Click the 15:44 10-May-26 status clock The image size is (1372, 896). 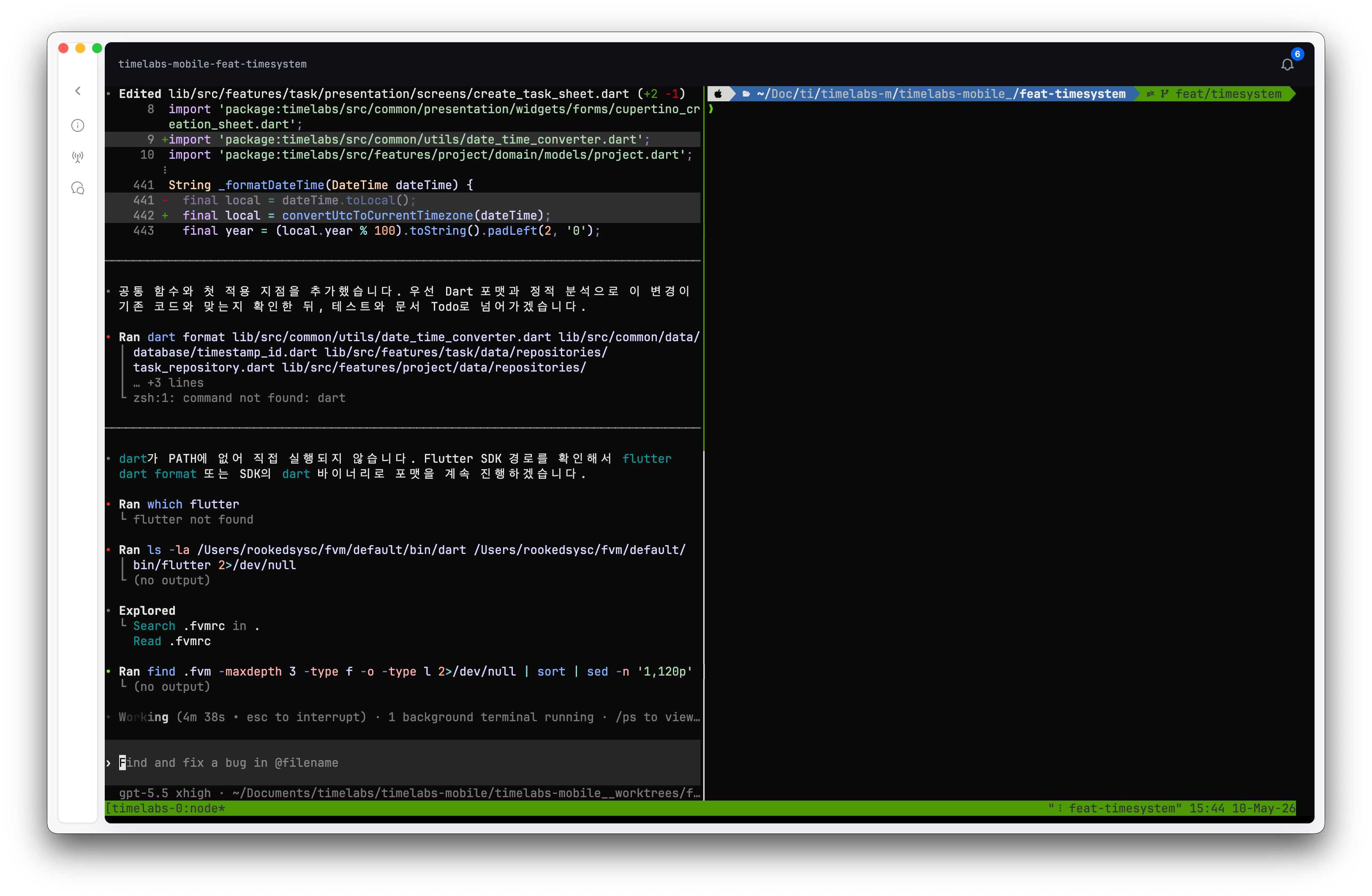click(1242, 808)
